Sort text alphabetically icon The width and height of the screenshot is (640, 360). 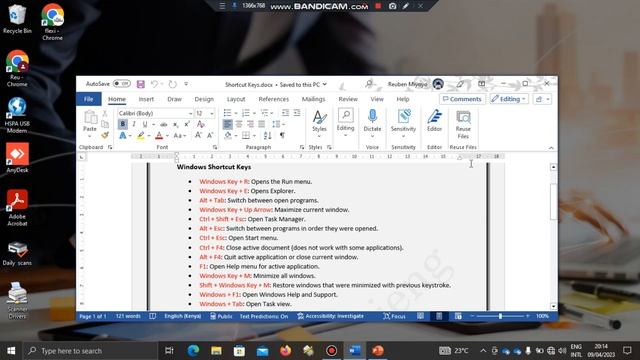267,135
